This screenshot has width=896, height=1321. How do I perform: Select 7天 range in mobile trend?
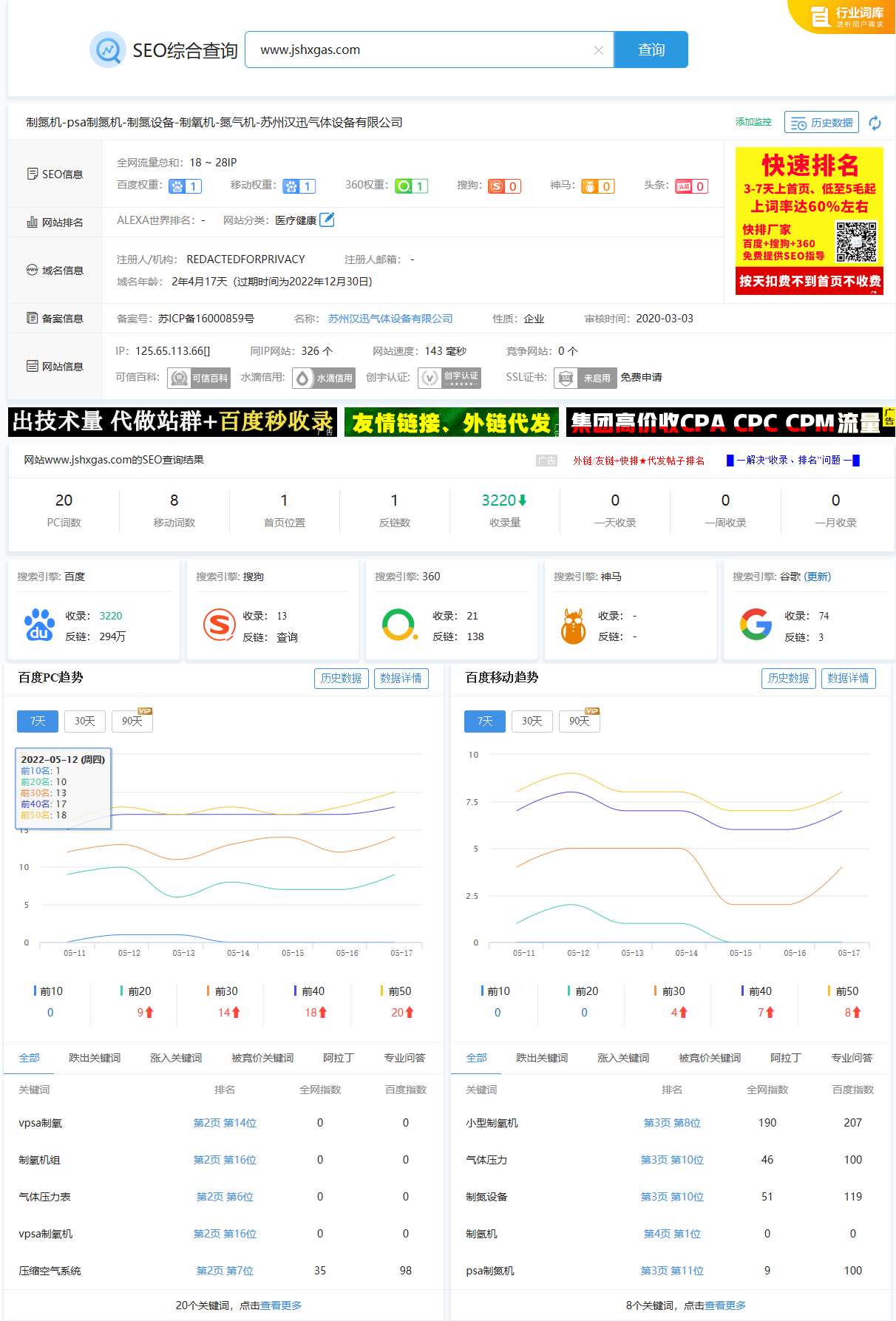click(485, 721)
